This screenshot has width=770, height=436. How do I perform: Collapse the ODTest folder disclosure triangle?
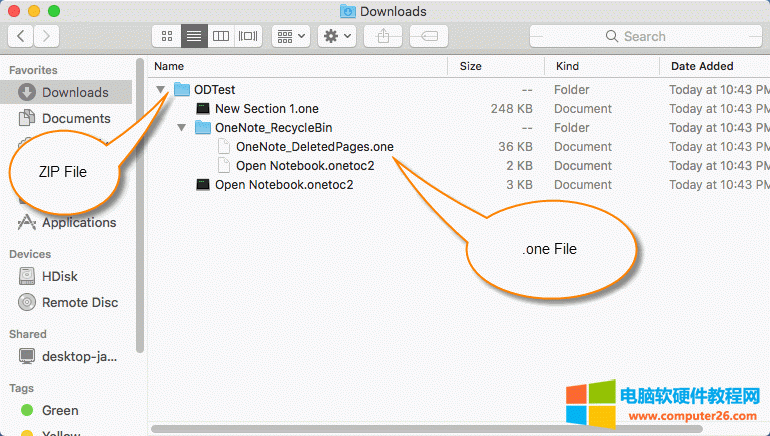click(x=162, y=90)
